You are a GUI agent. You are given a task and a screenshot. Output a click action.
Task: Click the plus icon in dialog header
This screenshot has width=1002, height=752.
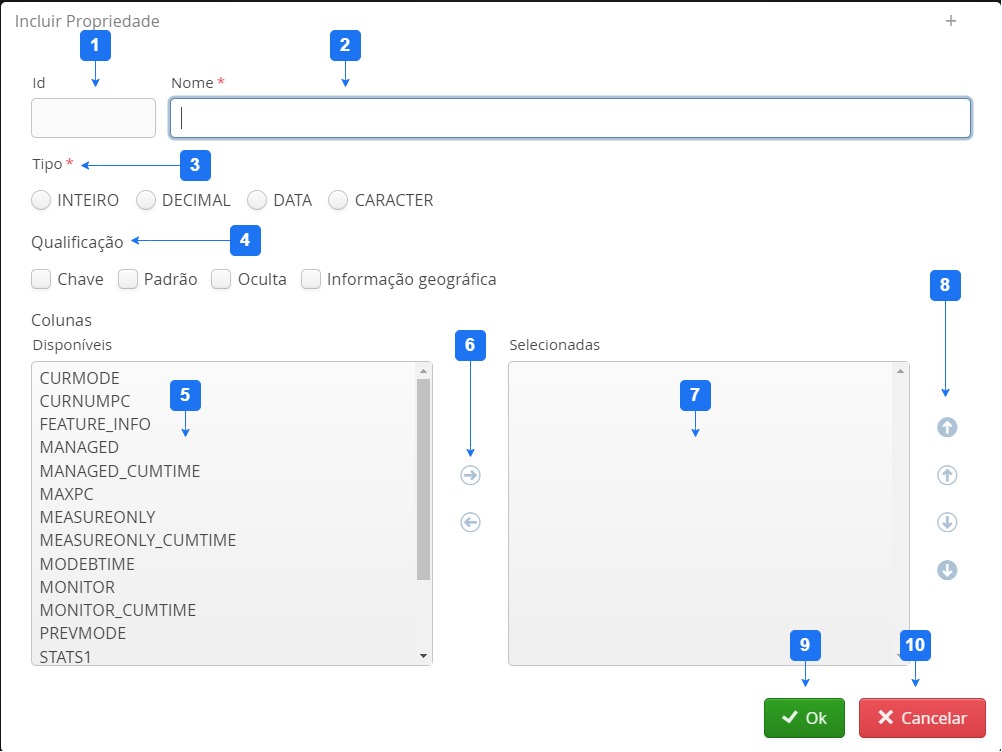(951, 21)
